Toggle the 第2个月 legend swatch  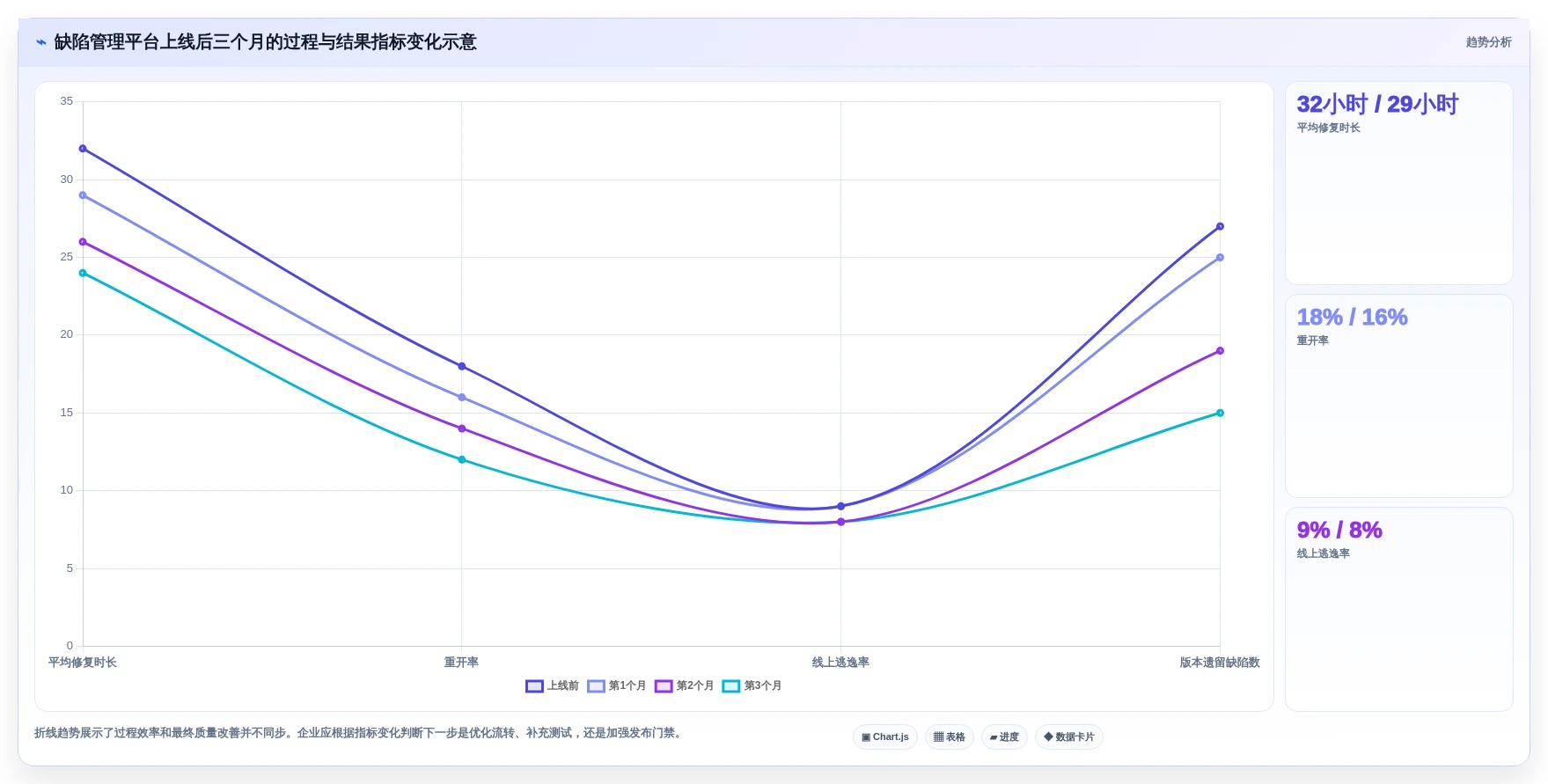pos(664,686)
